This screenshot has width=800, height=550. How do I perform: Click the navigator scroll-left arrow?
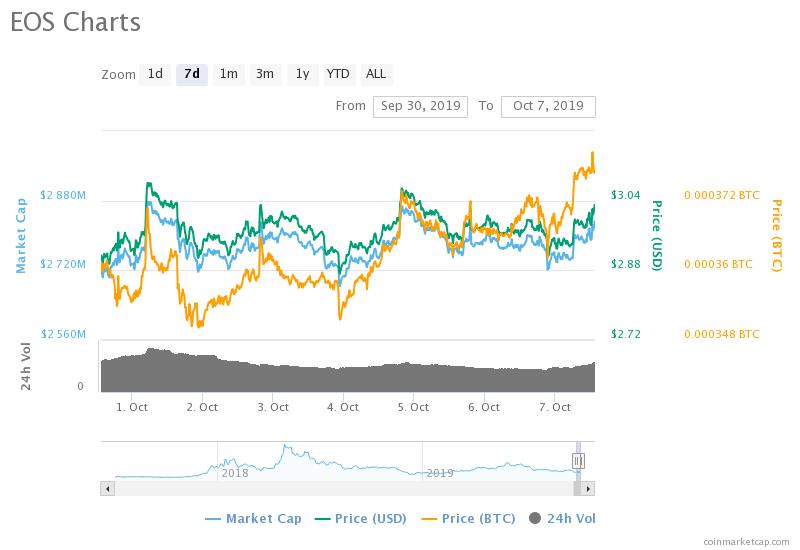point(107,489)
